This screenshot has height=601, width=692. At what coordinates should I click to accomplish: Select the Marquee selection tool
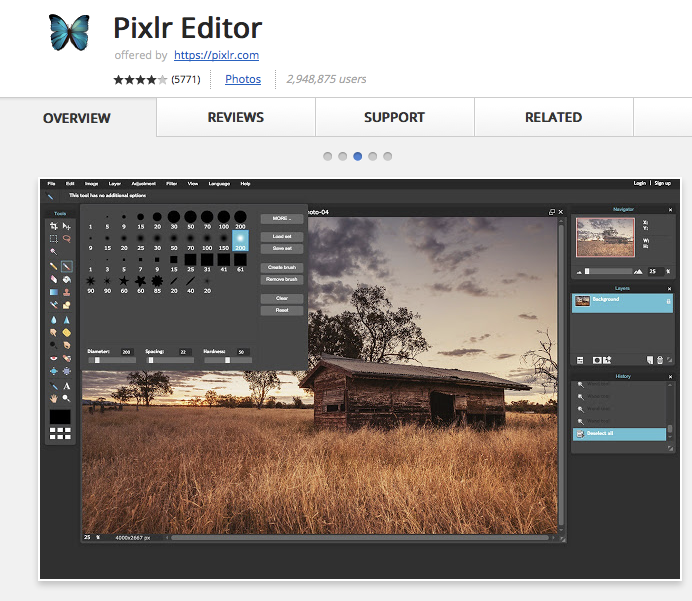(54, 239)
